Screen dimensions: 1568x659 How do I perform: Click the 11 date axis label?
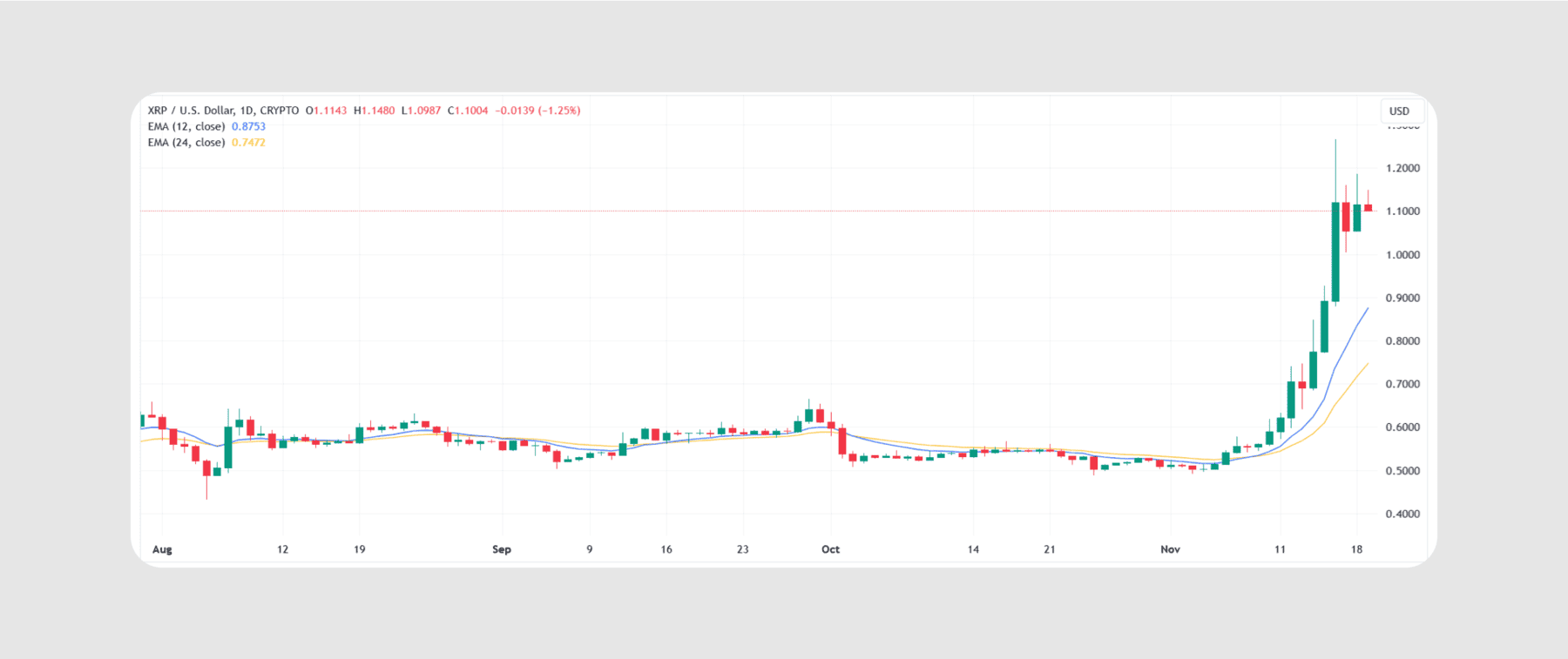[1280, 549]
